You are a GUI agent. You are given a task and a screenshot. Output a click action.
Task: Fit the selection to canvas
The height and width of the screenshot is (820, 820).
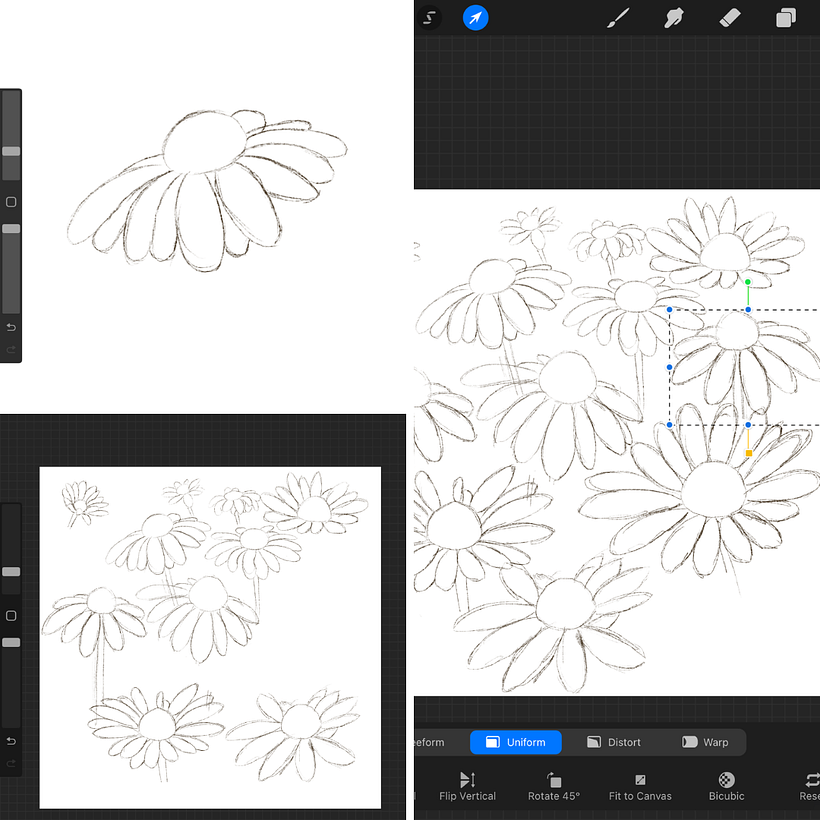click(x=640, y=786)
